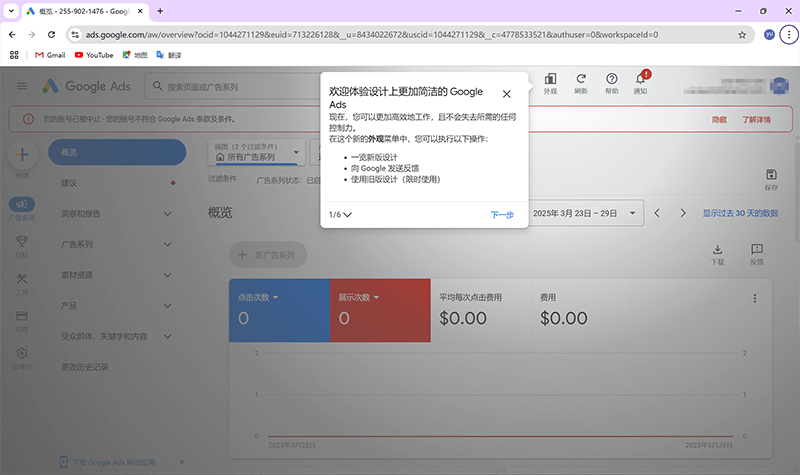The height and width of the screenshot is (475, 800).
Task: Click 显示过去 30 天的数据 link
Action: tap(740, 213)
